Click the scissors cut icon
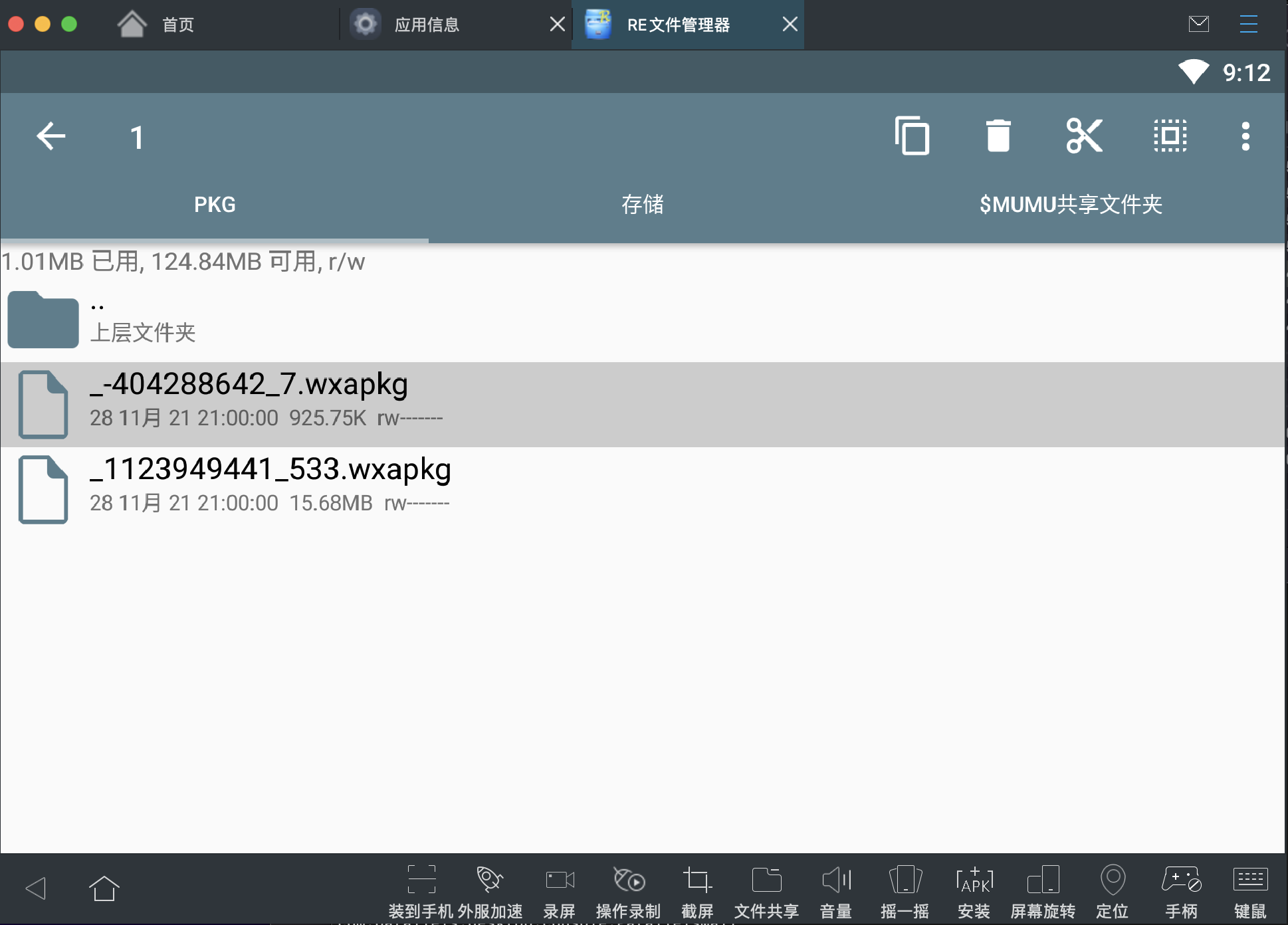Image resolution: width=1288 pixels, height=925 pixels. tap(1084, 136)
